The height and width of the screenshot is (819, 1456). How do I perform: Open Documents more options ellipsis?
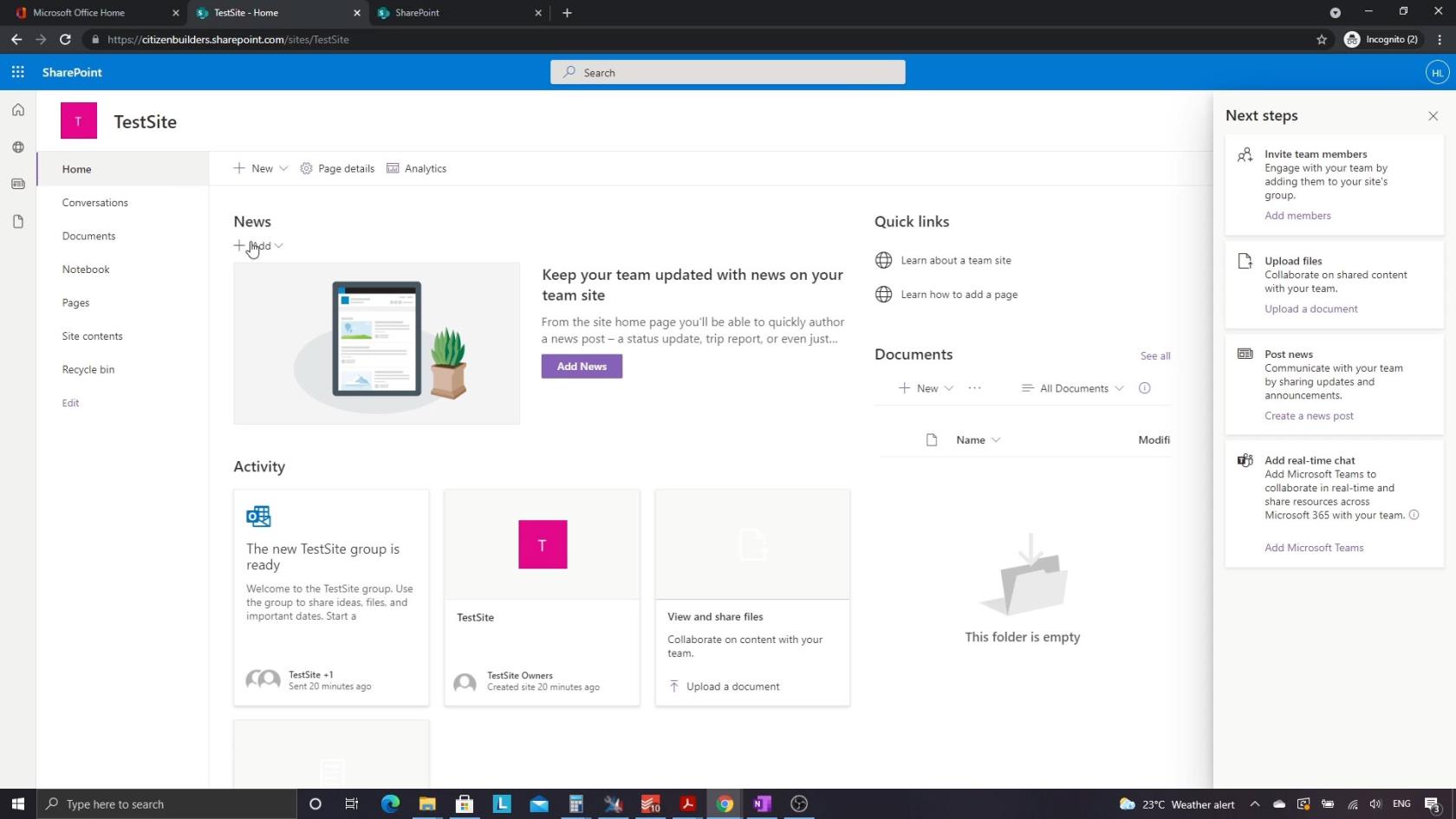(x=974, y=388)
